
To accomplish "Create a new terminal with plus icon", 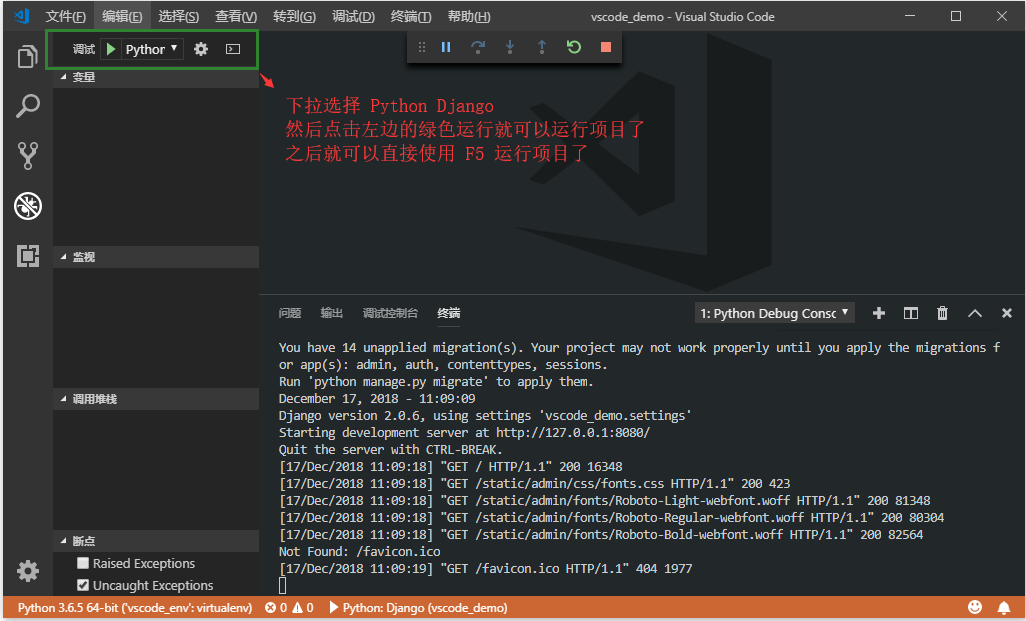I will (879, 313).
